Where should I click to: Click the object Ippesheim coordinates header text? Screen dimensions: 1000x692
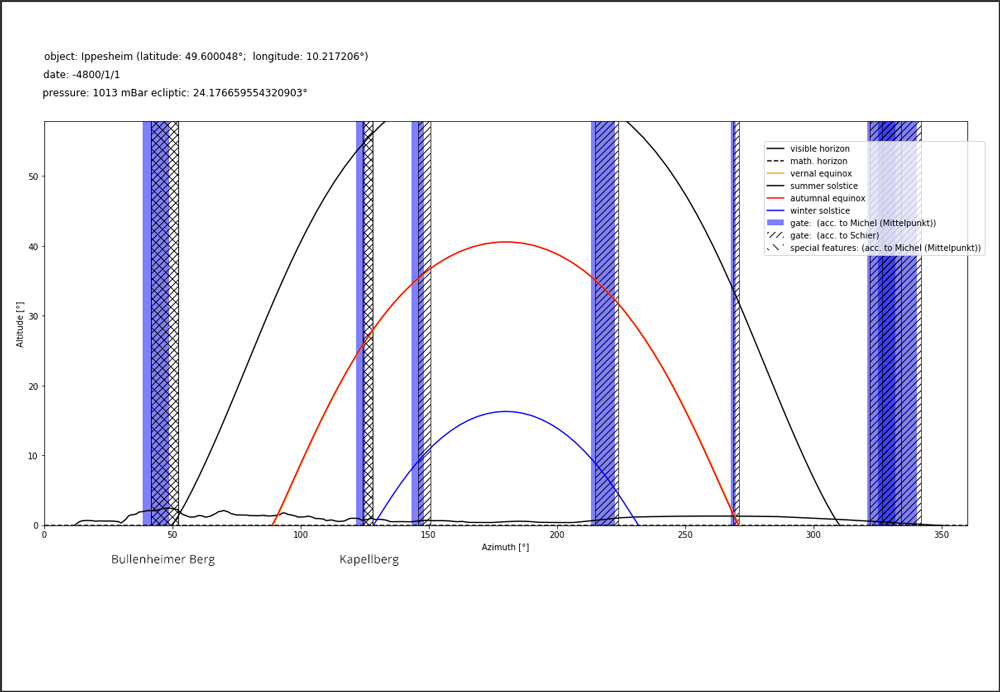pos(205,57)
